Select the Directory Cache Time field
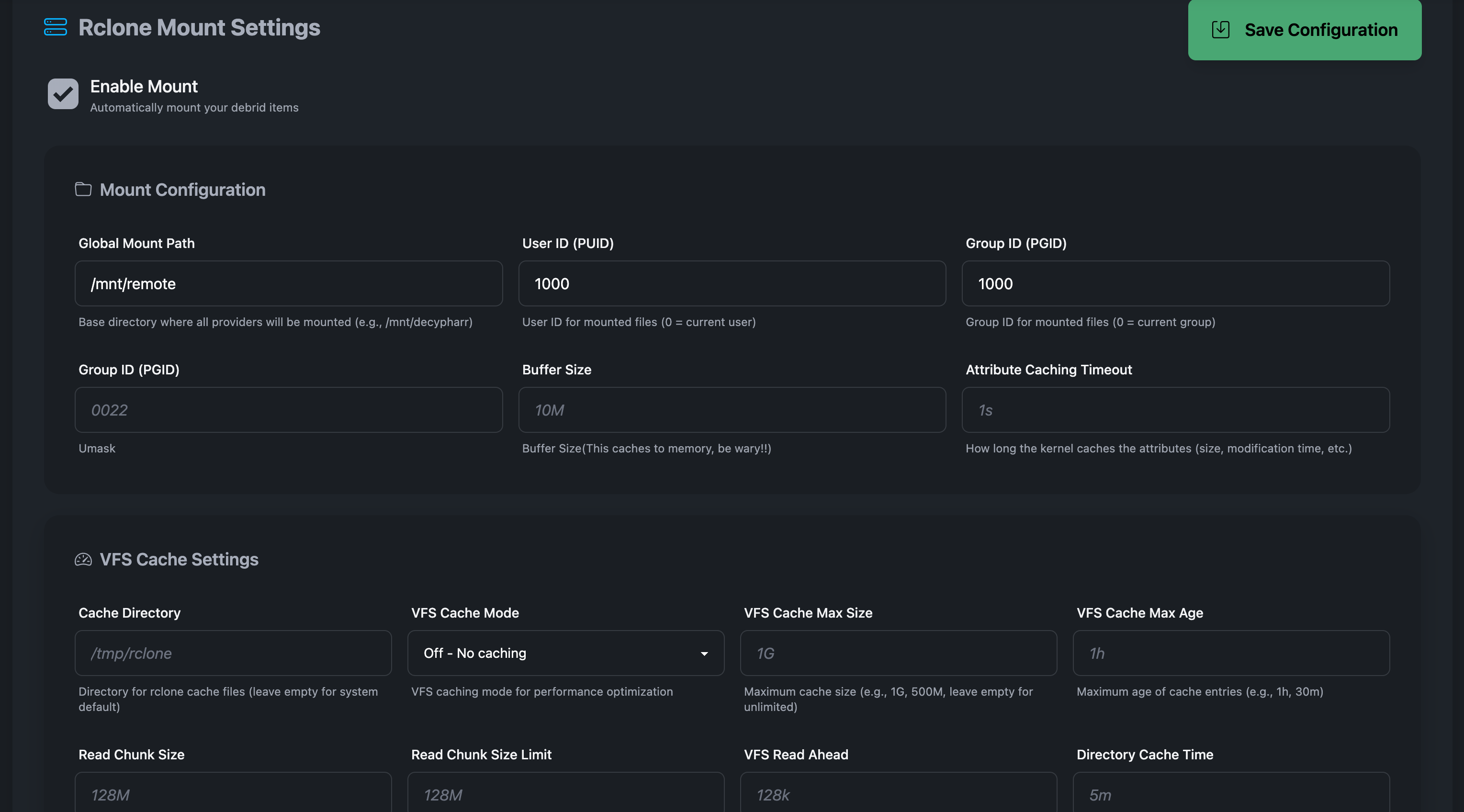 click(x=1230, y=794)
